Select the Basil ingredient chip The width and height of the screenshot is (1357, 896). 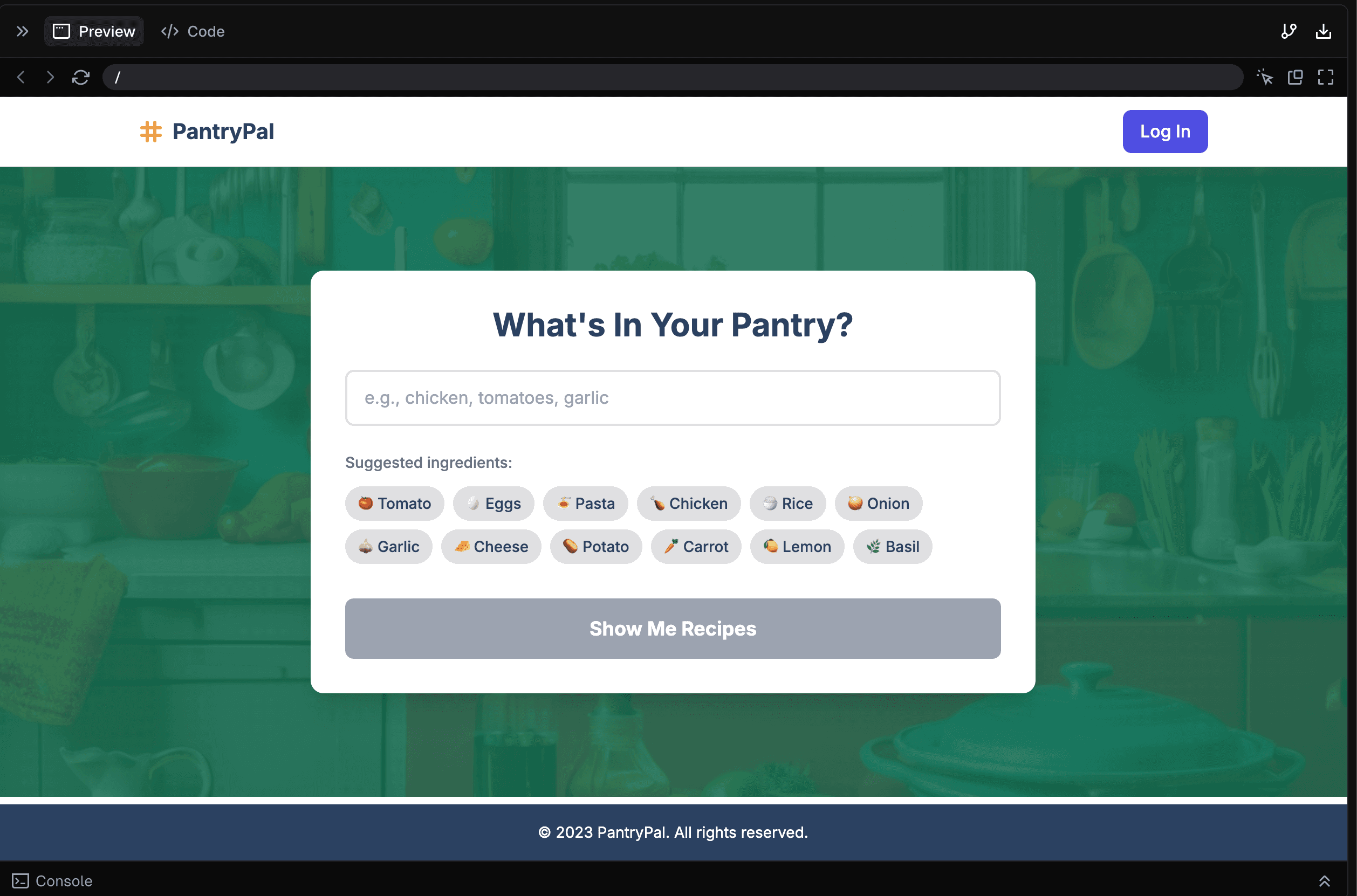(892, 546)
